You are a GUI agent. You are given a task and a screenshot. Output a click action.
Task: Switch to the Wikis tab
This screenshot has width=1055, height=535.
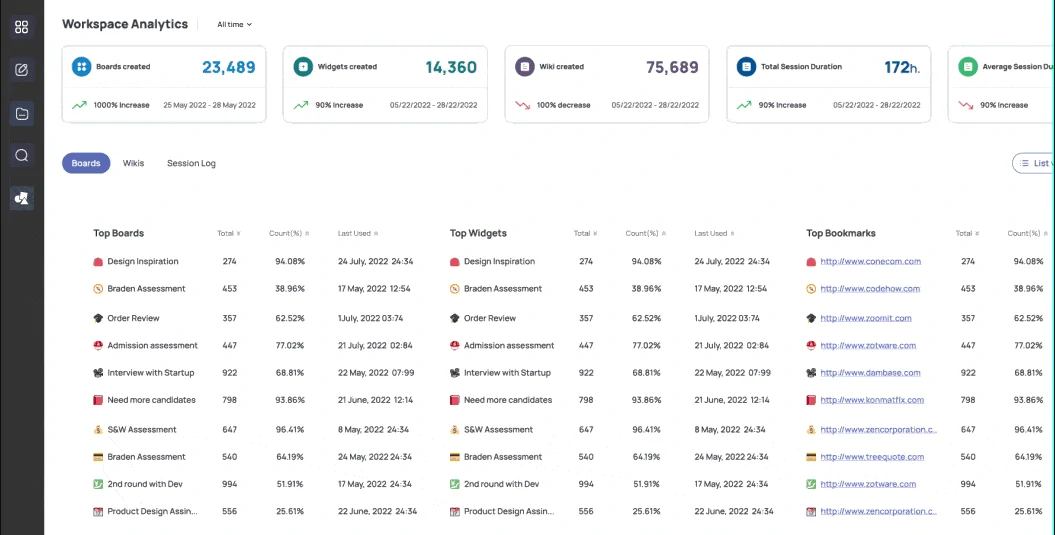(133, 163)
